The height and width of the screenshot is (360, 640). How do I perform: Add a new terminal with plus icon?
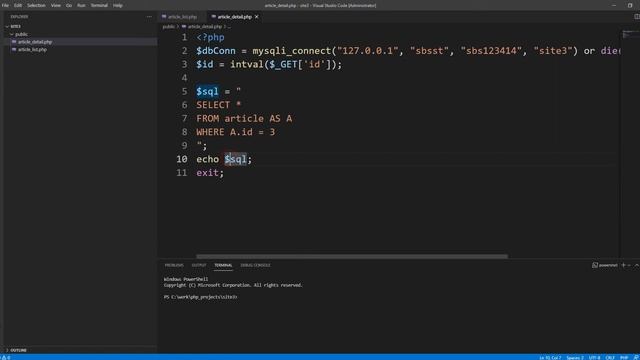point(623,265)
